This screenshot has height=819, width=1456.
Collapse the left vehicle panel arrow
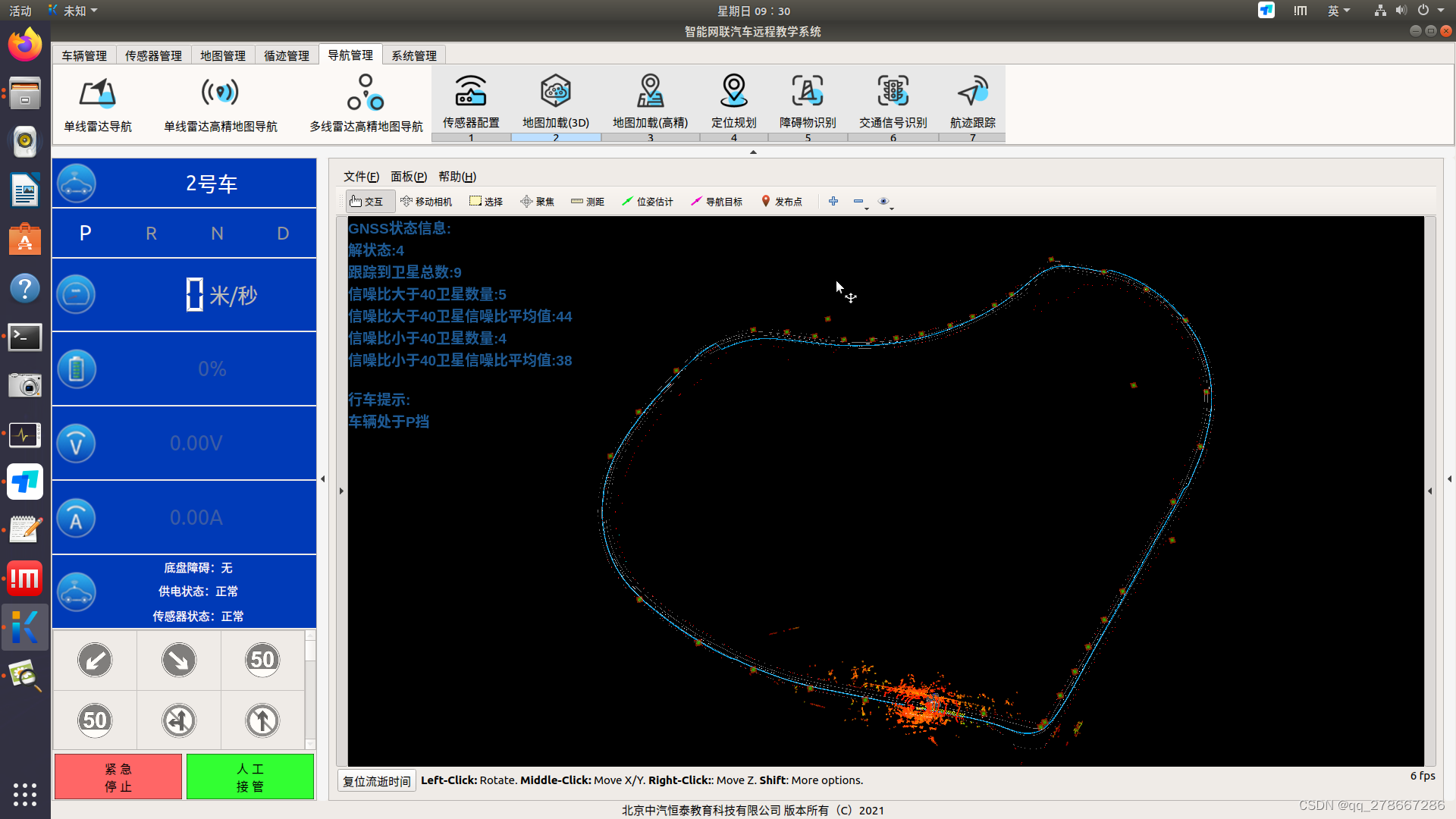[323, 479]
